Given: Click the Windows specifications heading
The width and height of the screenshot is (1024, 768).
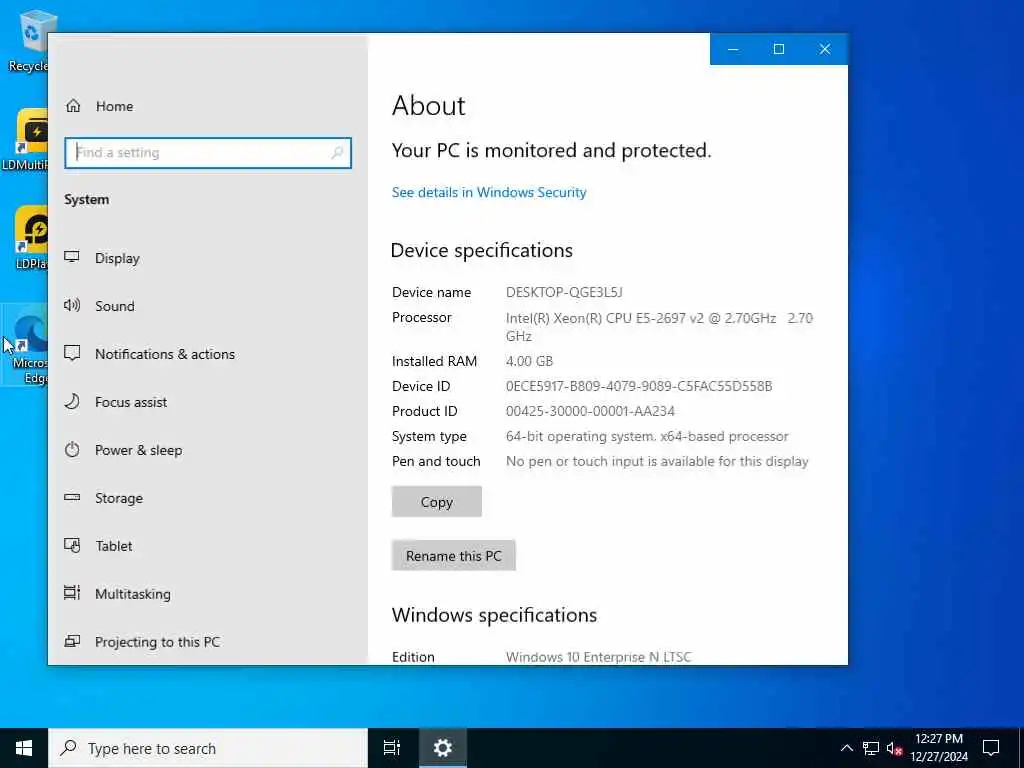Looking at the screenshot, I should click(x=494, y=615).
